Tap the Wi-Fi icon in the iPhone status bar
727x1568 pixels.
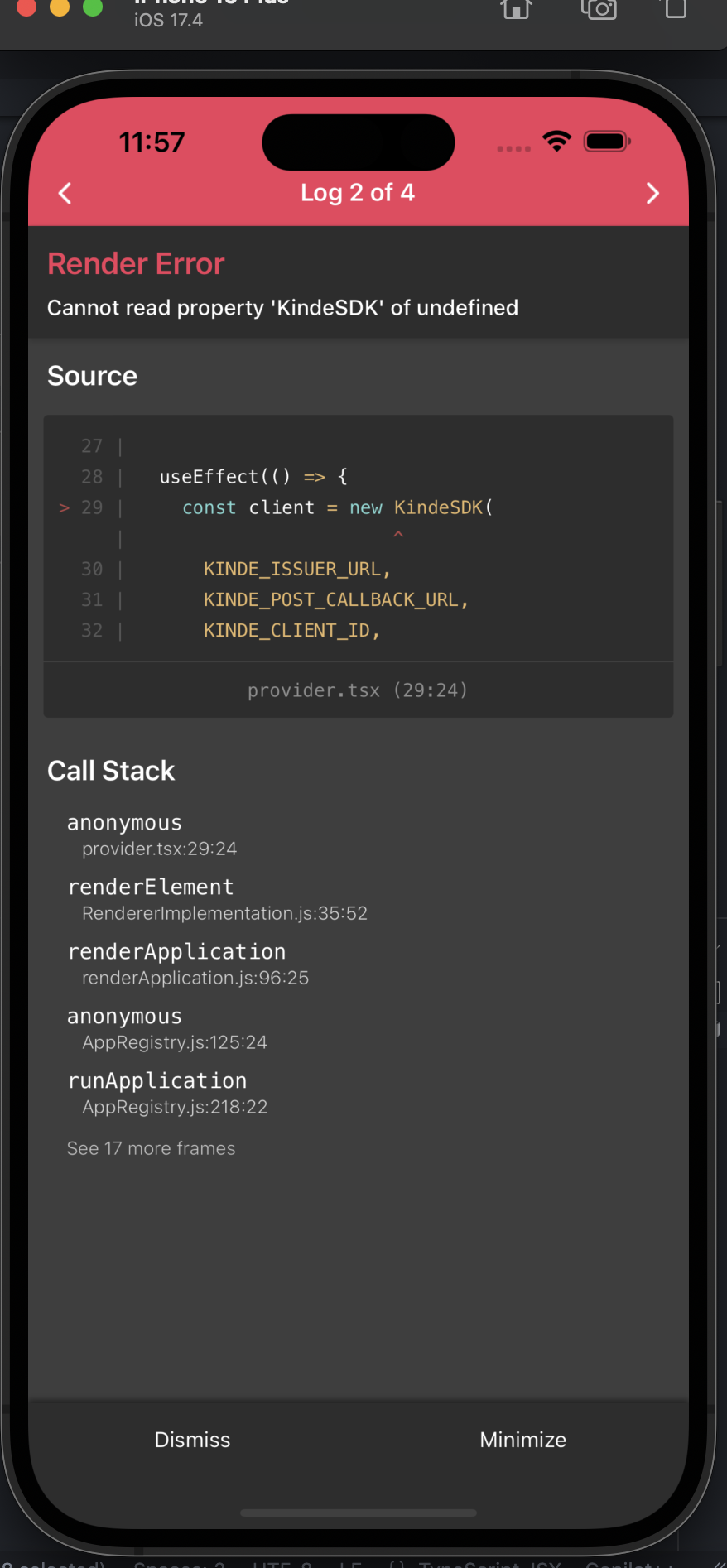[557, 141]
